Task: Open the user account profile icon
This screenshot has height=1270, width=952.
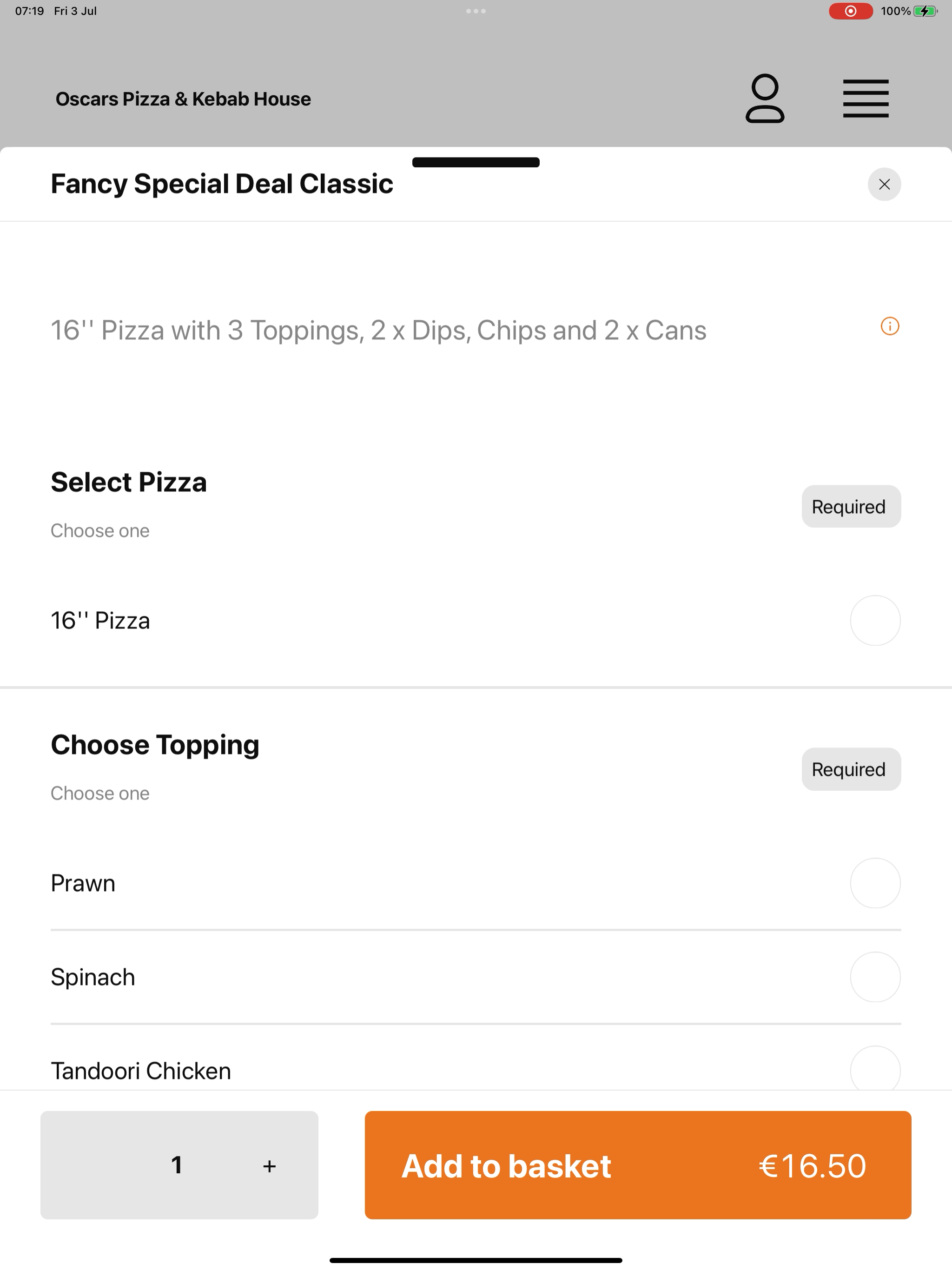Action: (x=764, y=98)
